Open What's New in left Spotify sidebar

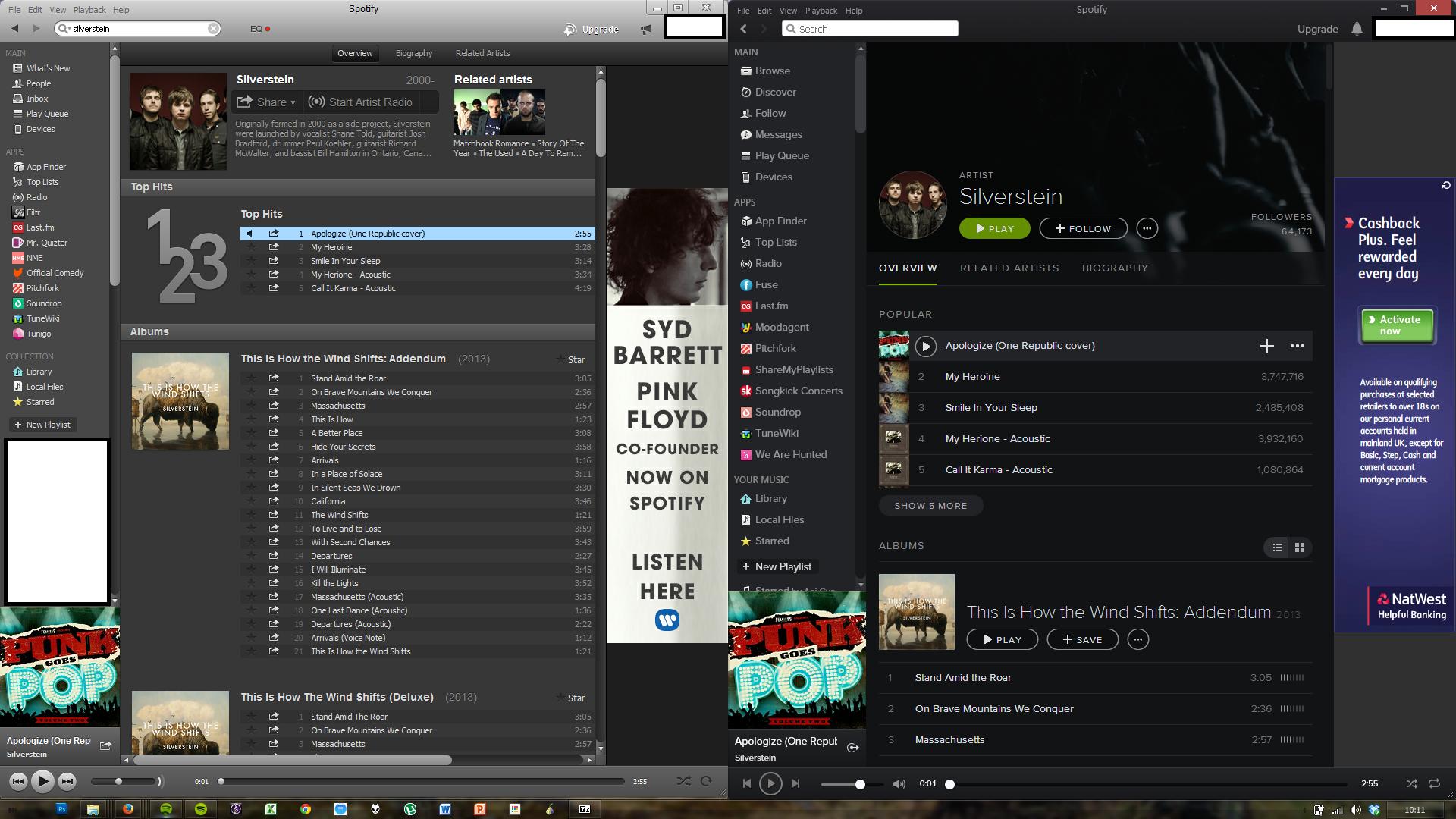coord(41,68)
